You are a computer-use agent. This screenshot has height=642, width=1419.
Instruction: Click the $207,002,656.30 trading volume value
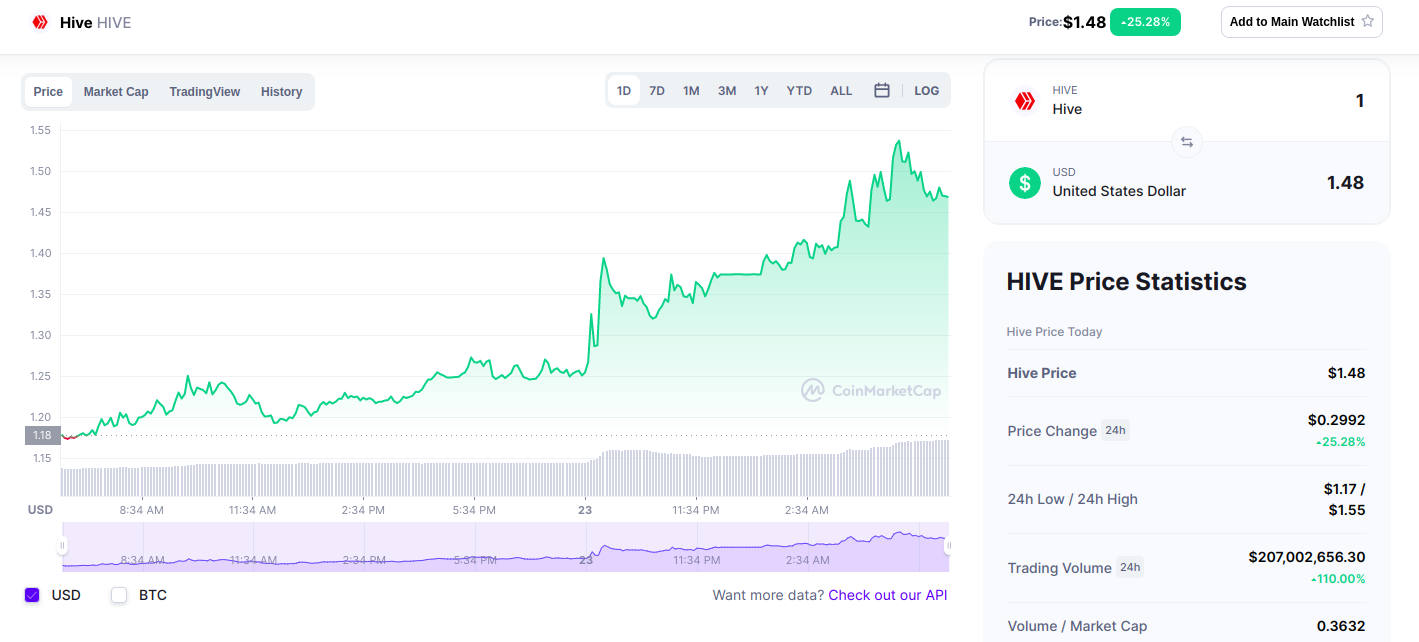click(1307, 556)
